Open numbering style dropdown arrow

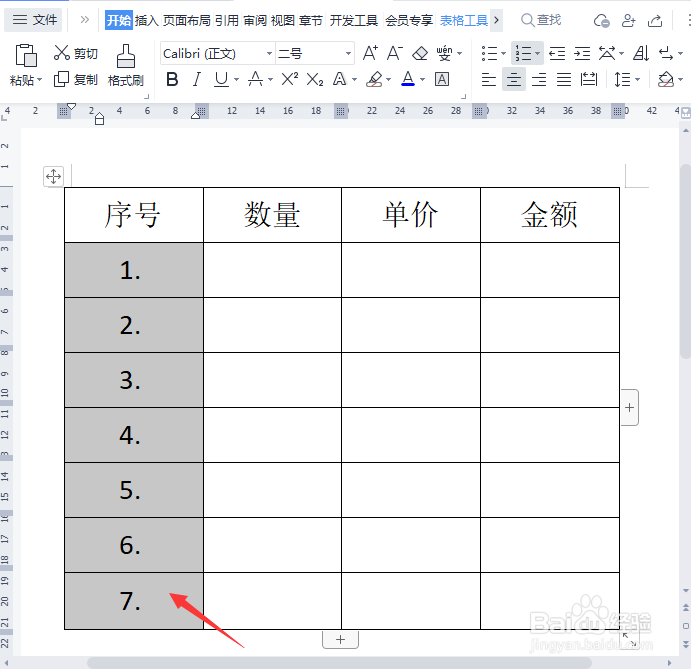(538, 54)
